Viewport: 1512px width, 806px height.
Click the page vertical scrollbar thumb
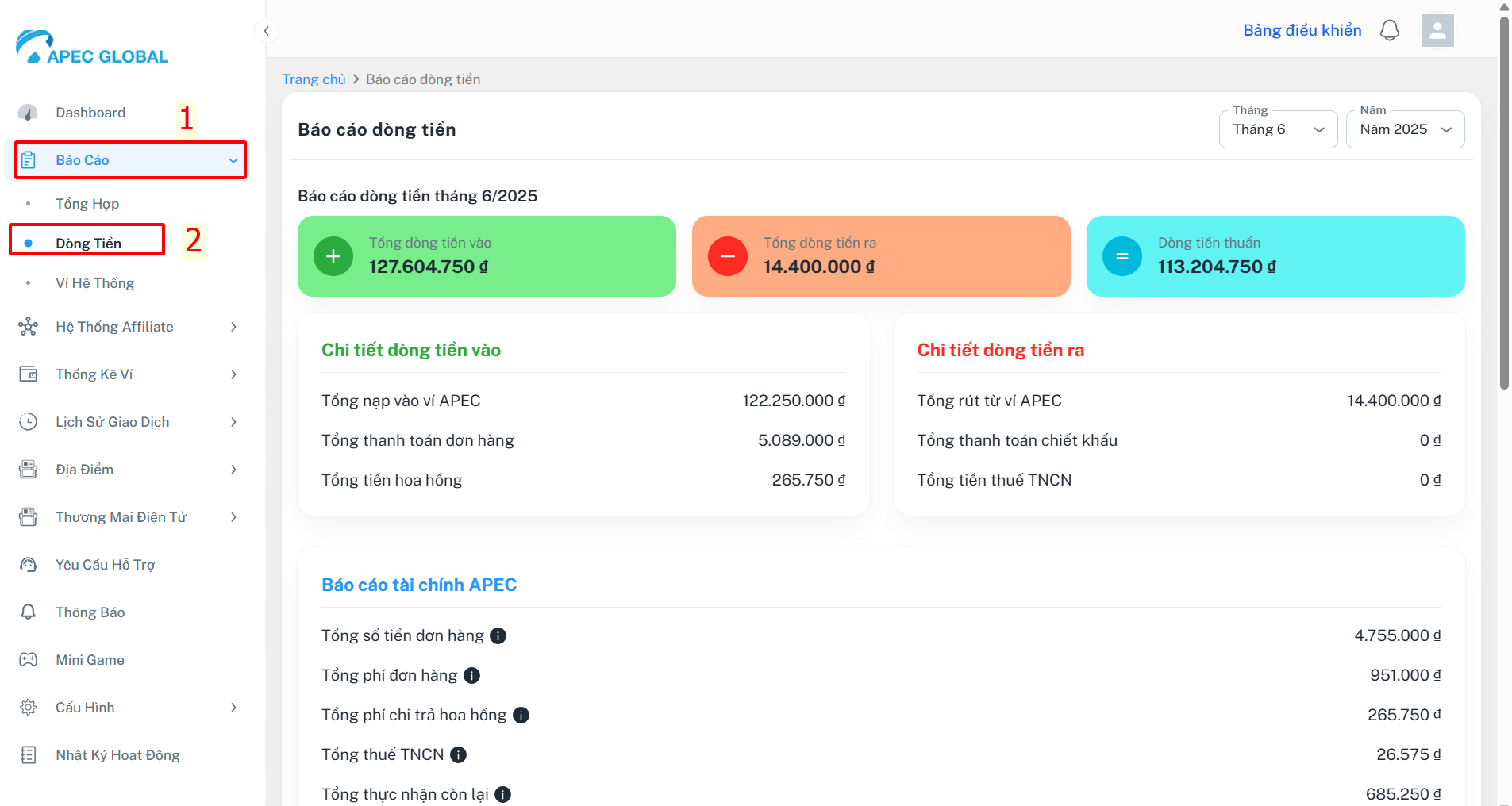pyautogui.click(x=1504, y=202)
